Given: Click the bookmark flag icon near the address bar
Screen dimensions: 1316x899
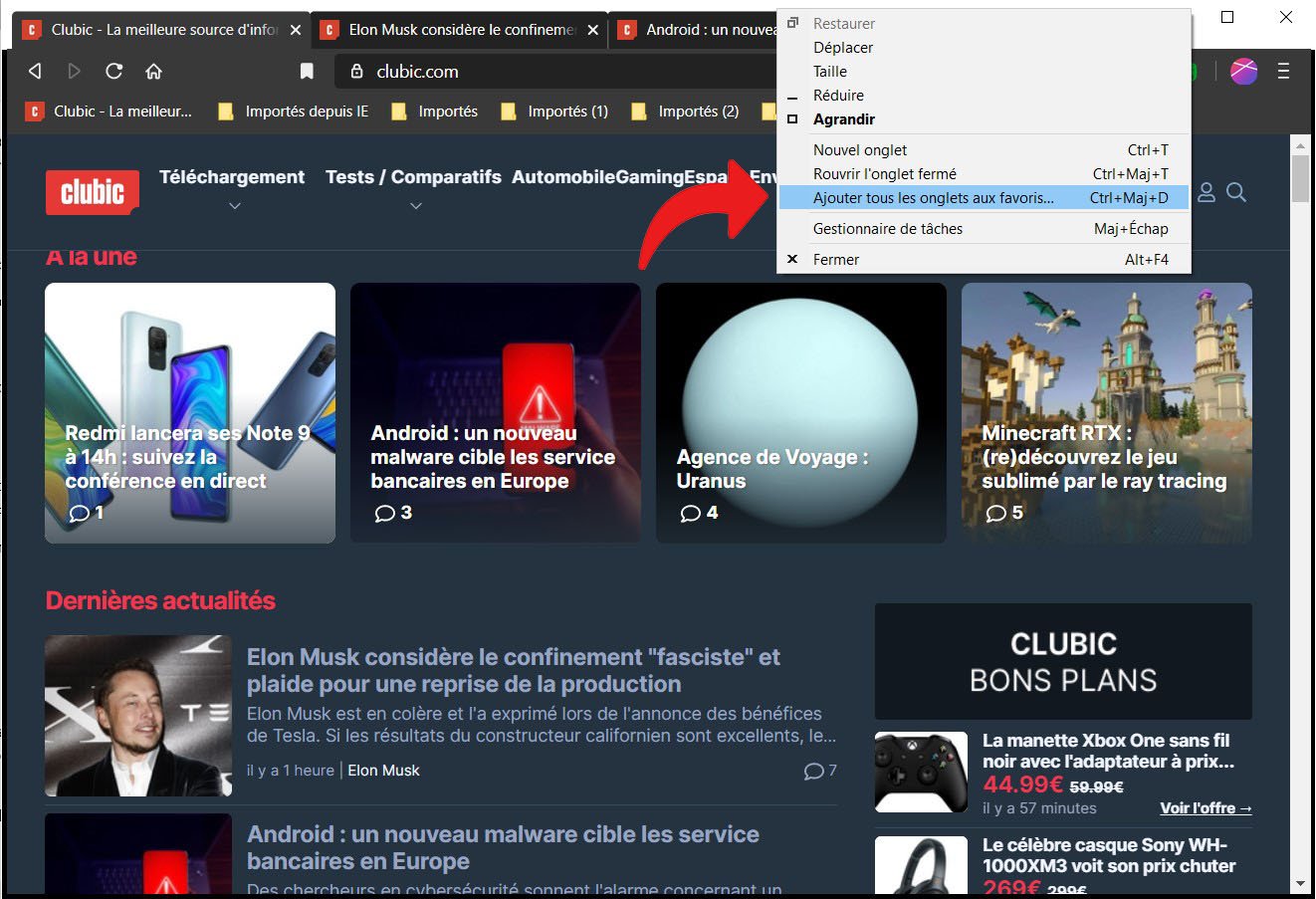Looking at the screenshot, I should pyautogui.click(x=307, y=71).
